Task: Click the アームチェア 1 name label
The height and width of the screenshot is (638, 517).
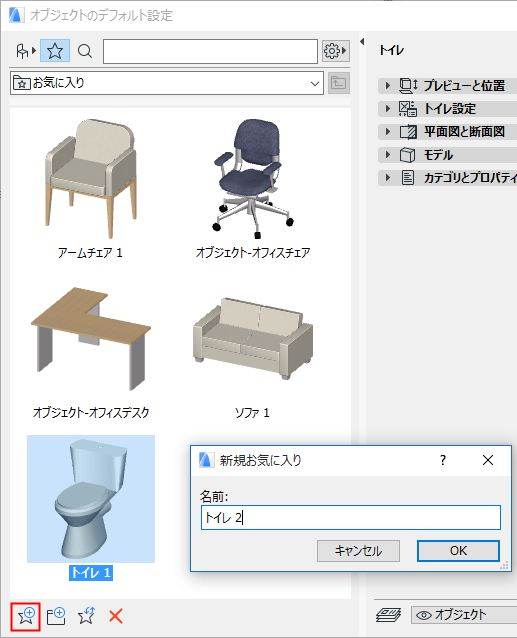Action: click(90, 253)
